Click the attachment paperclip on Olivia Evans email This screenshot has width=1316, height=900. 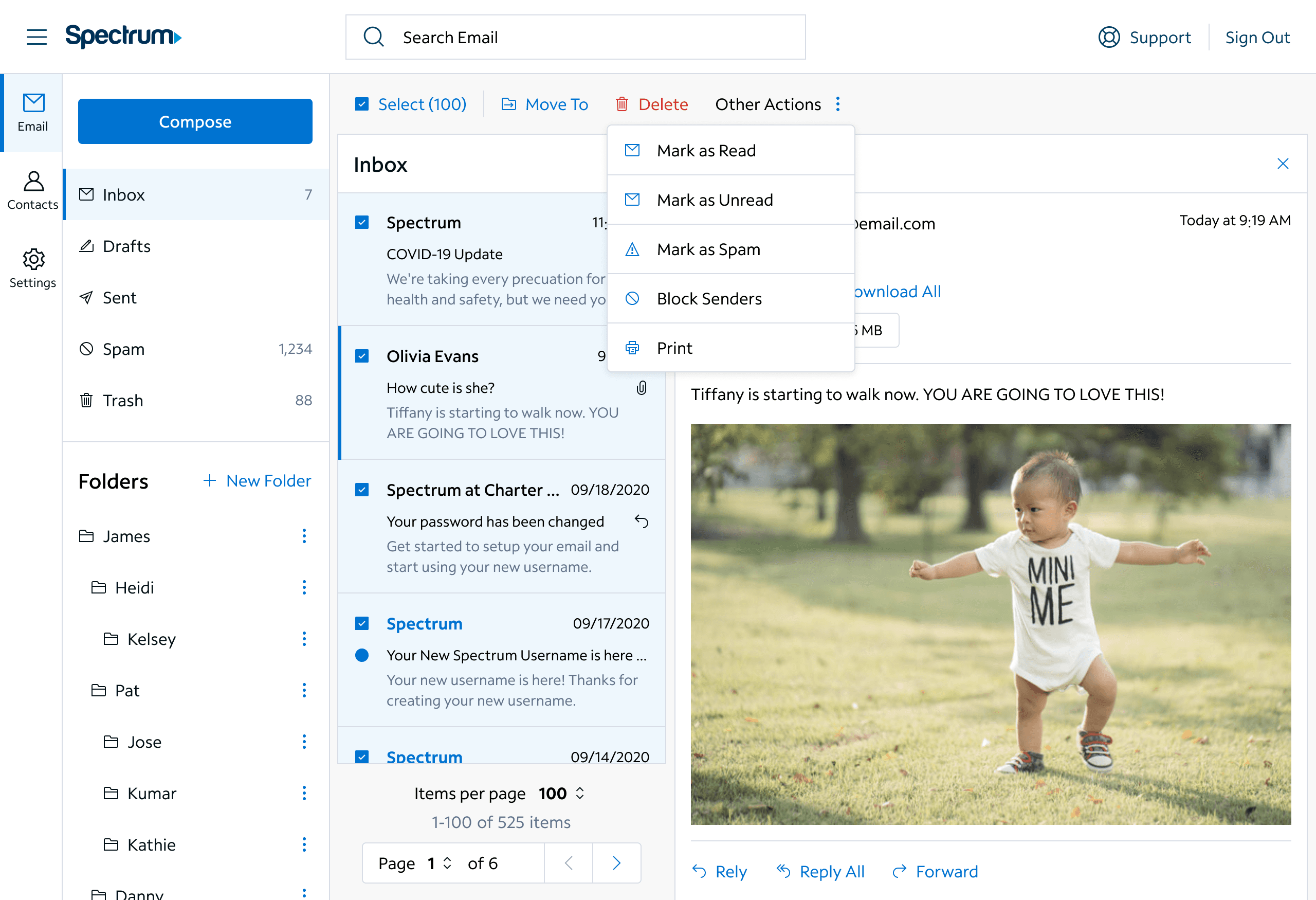641,388
